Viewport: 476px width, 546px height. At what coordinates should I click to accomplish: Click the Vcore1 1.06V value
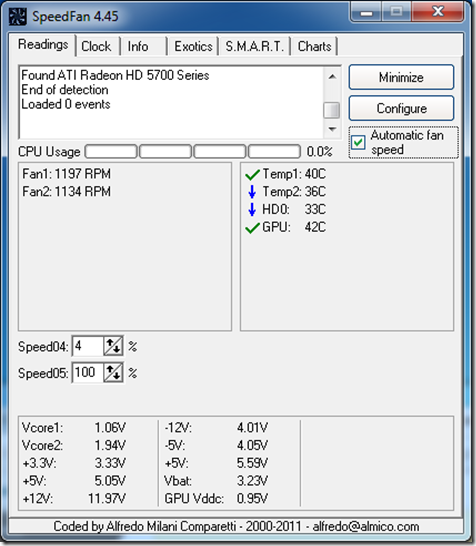pos(110,428)
